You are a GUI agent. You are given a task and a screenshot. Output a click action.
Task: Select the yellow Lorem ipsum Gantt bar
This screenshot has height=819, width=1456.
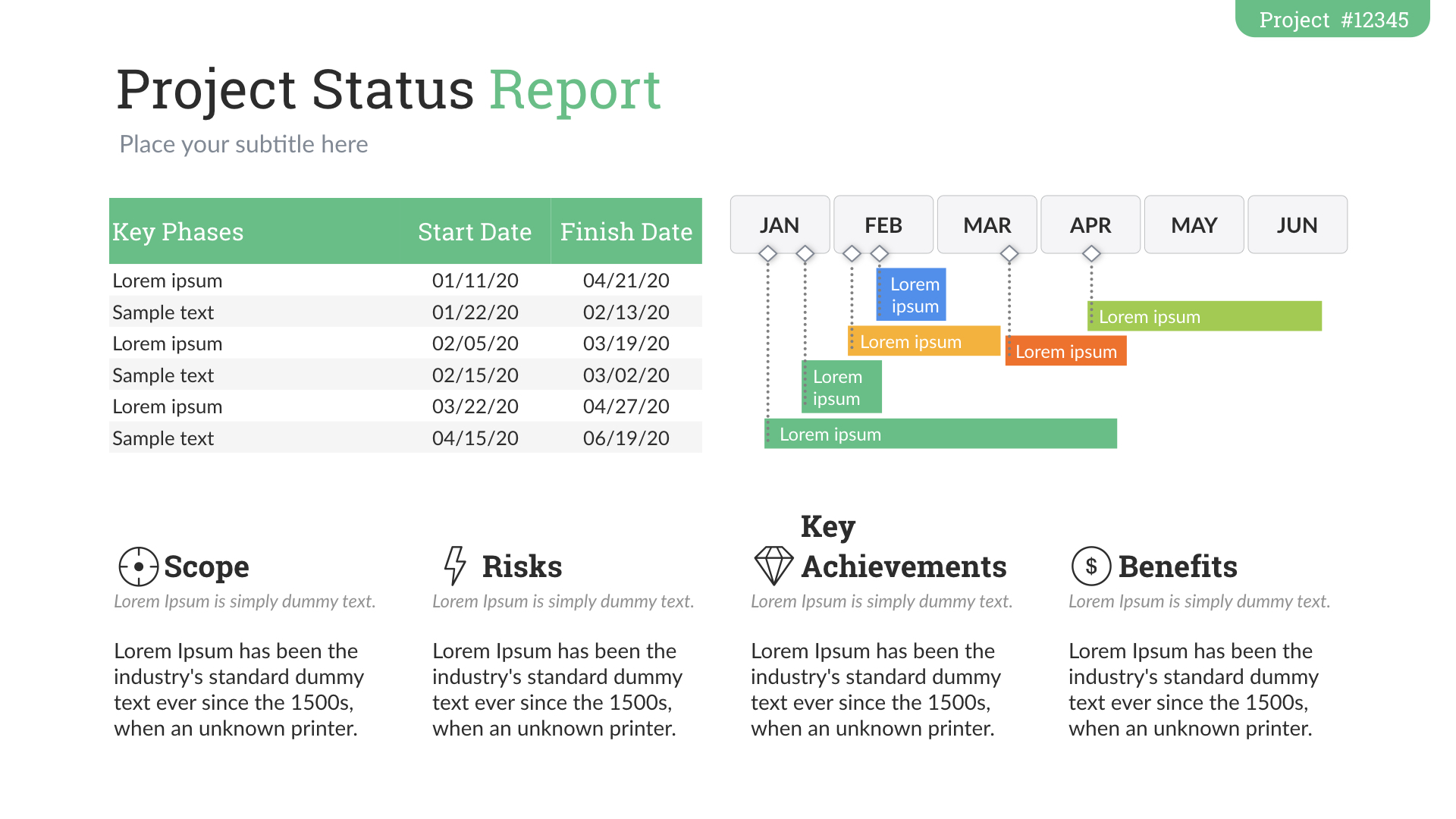point(924,341)
